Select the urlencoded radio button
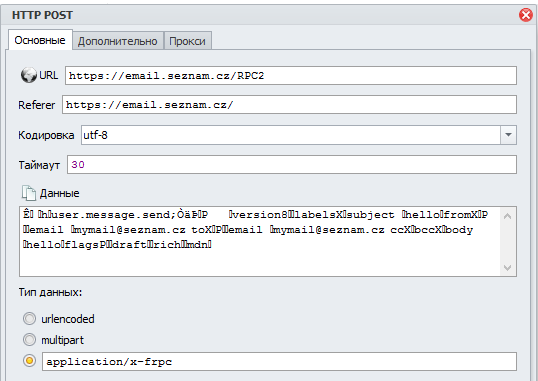This screenshot has height=381, width=538. point(29,319)
